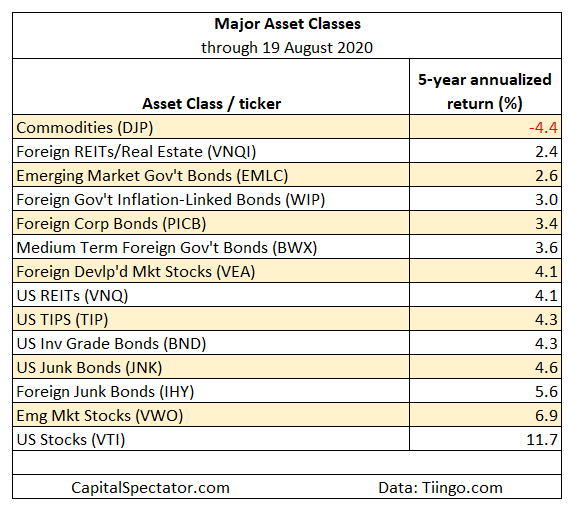This screenshot has height=509, width=574.
Task: Click the CapitalSpectator.com source text
Action: [x=150, y=487]
